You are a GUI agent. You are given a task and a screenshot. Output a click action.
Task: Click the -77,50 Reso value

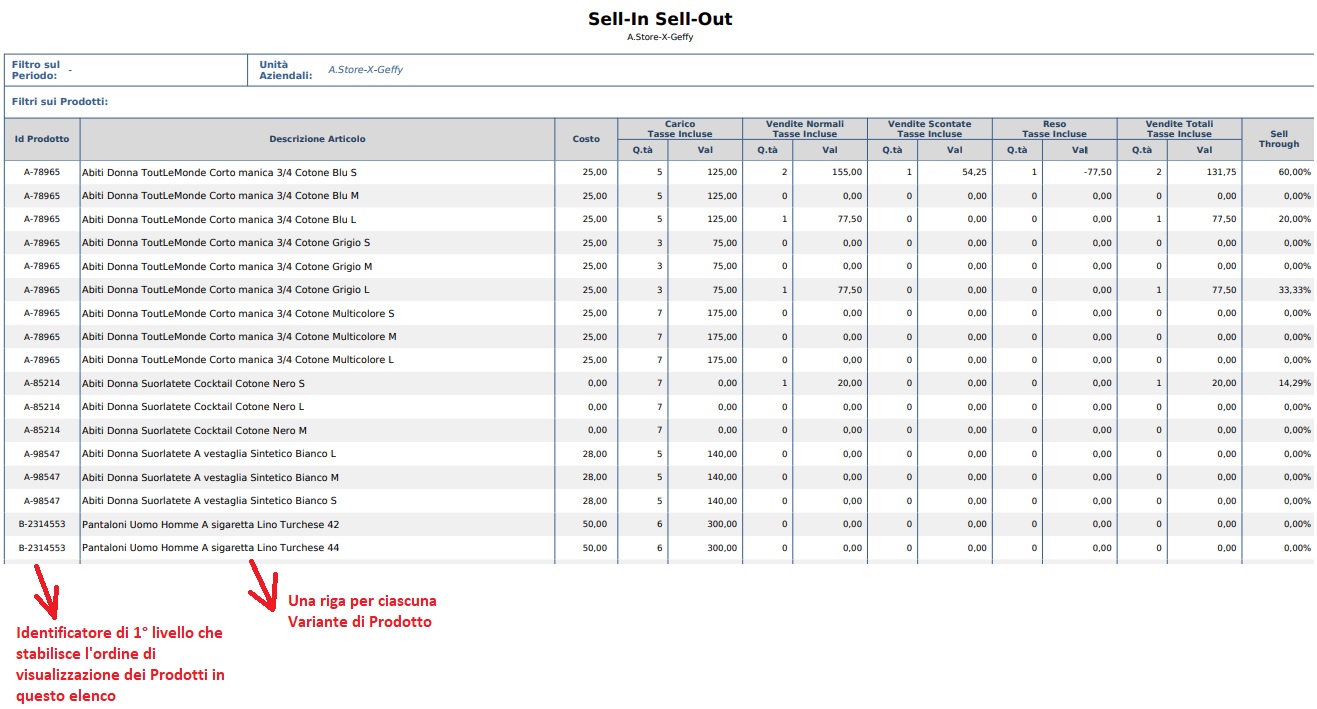coord(1098,172)
